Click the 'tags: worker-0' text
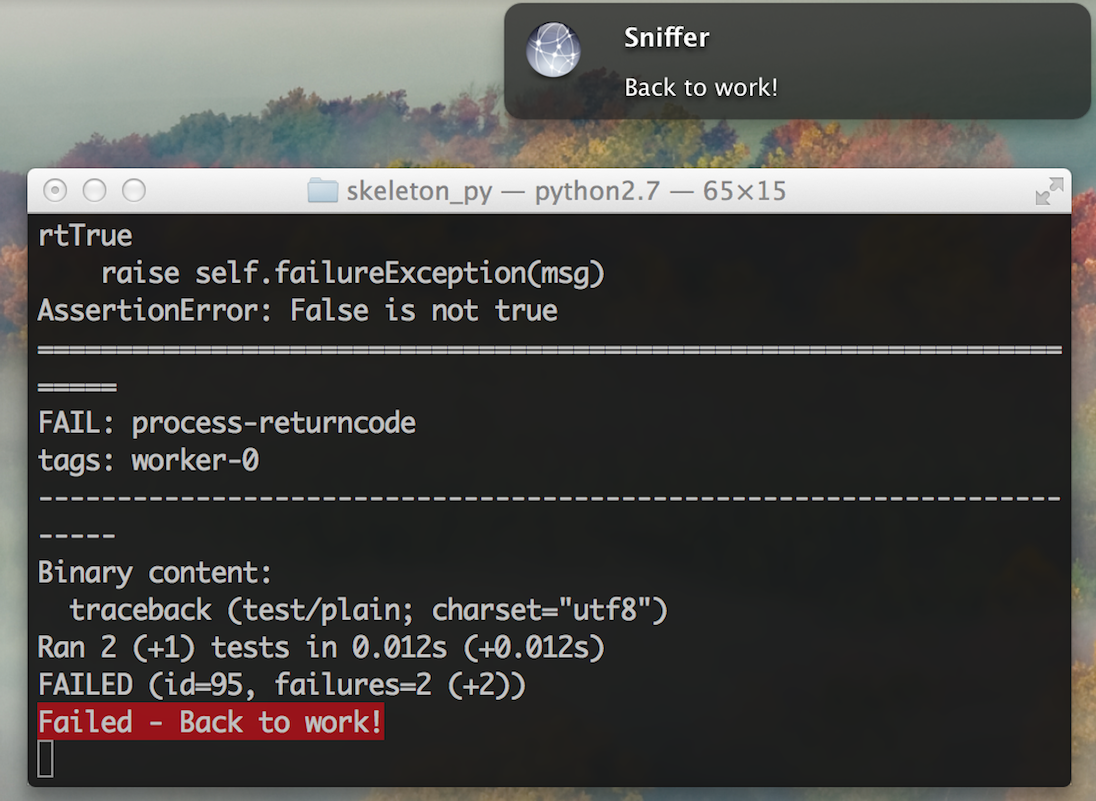The width and height of the screenshot is (1096, 801). pyautogui.click(x=148, y=461)
